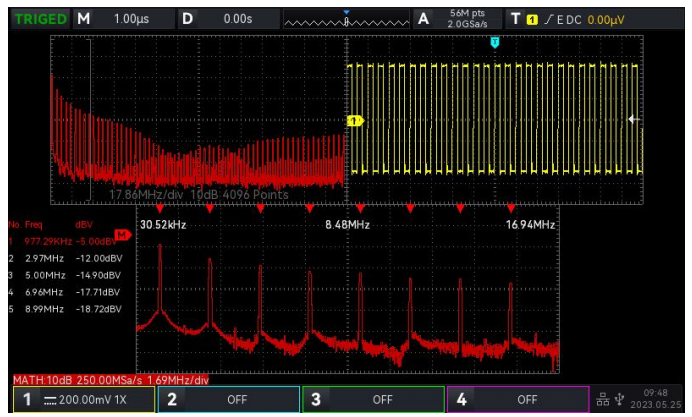
Task: Click the -18.72dBV amplitude value
Action: [x=98, y=309]
